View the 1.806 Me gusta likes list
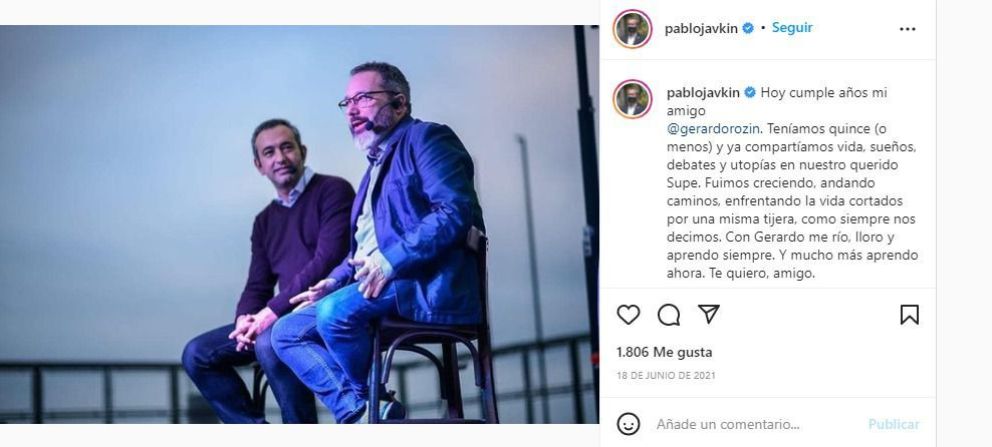 [664, 352]
